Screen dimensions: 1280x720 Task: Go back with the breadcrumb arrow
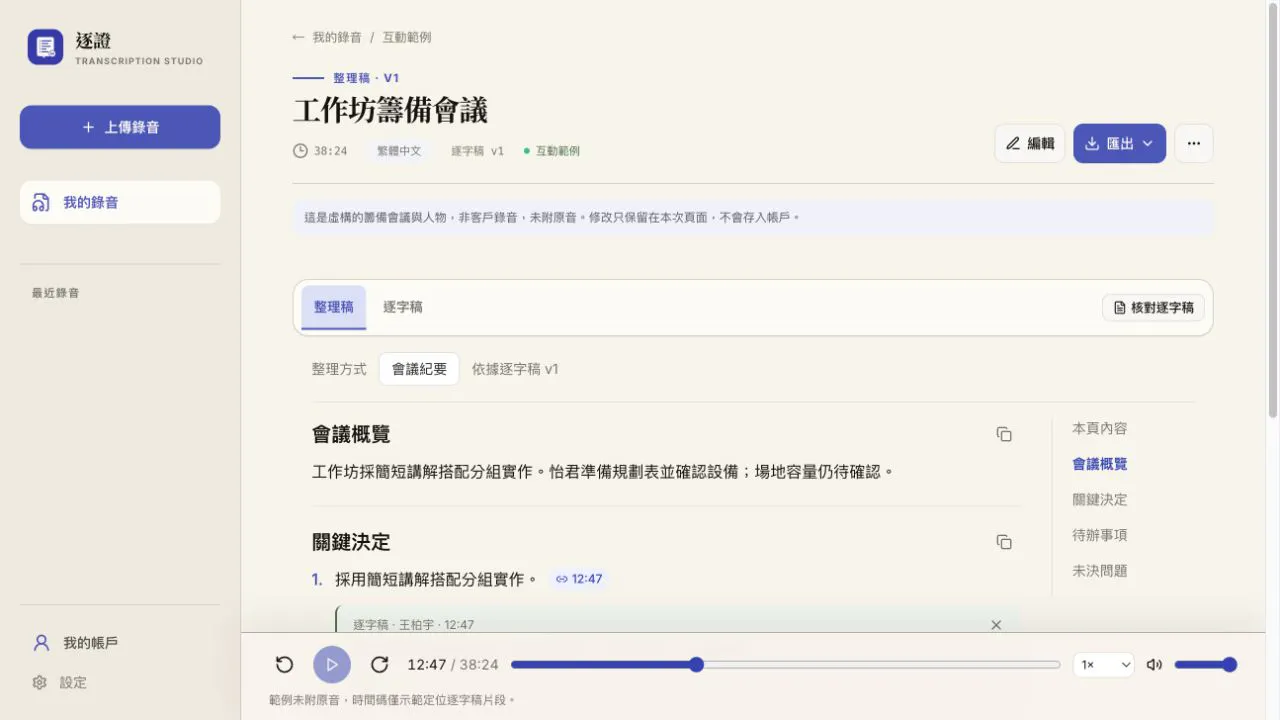pyautogui.click(x=298, y=37)
